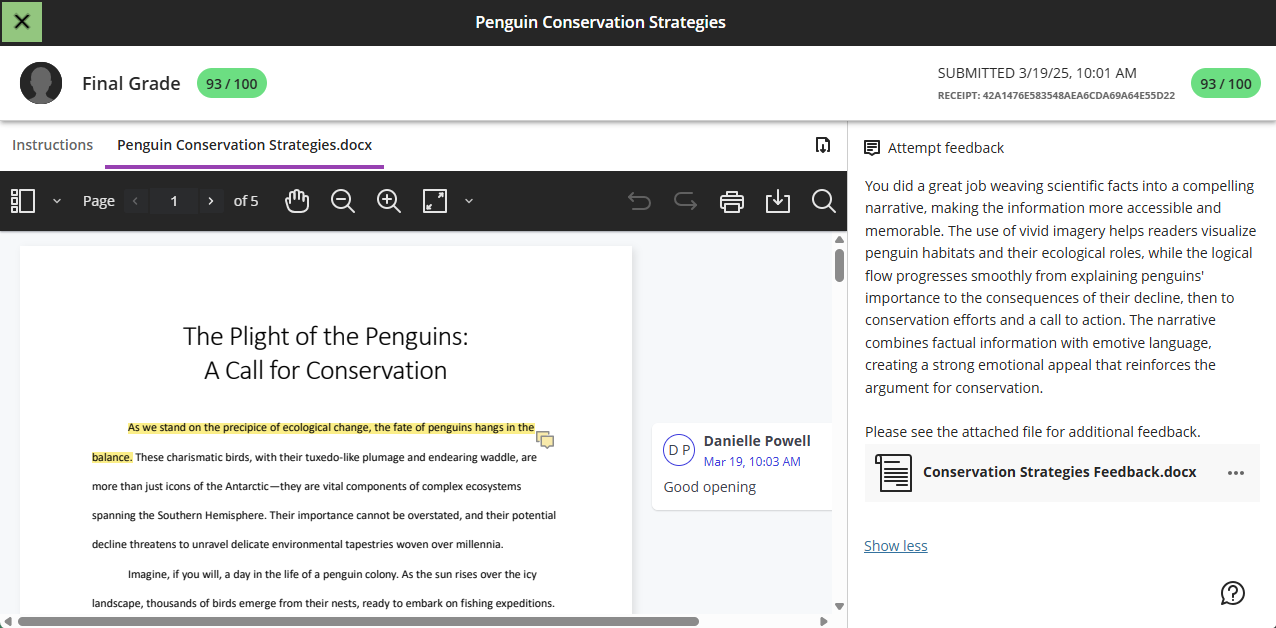The image size is (1276, 628).
Task: Open the sidebar options dropdown arrow
Action: (57, 201)
